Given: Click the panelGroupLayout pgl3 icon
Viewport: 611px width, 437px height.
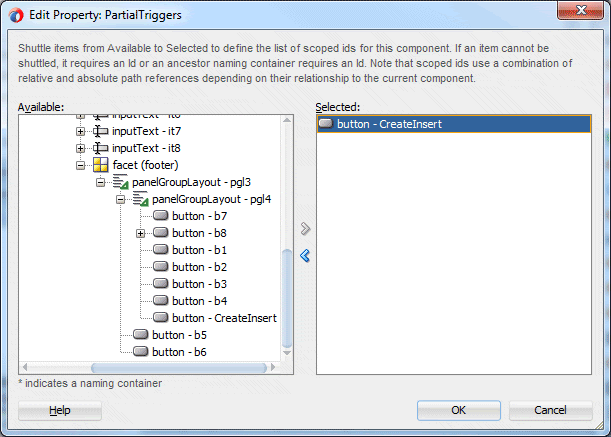Looking at the screenshot, I should click(120, 182).
